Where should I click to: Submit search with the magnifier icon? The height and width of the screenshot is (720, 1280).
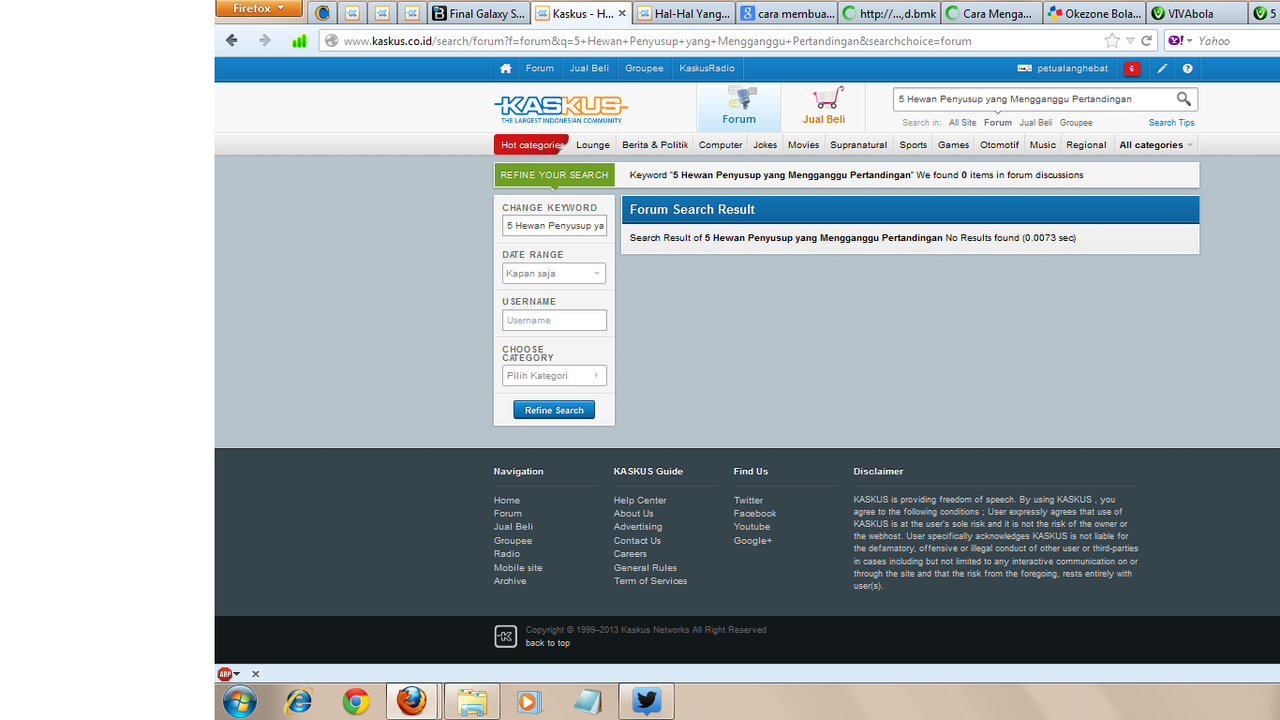pyautogui.click(x=1184, y=99)
